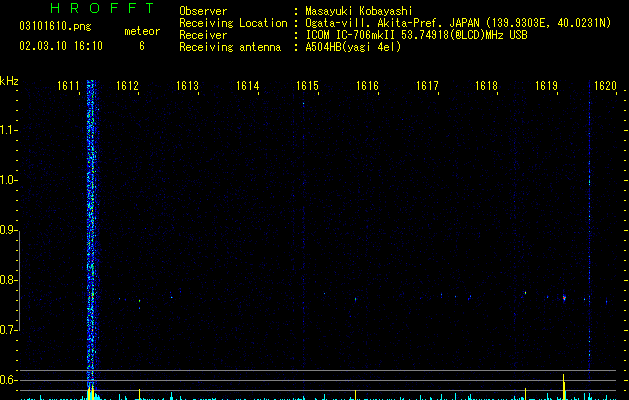This screenshot has width=629, height=400.
Task: Click the 'meteor' count label
Action: 142,31
